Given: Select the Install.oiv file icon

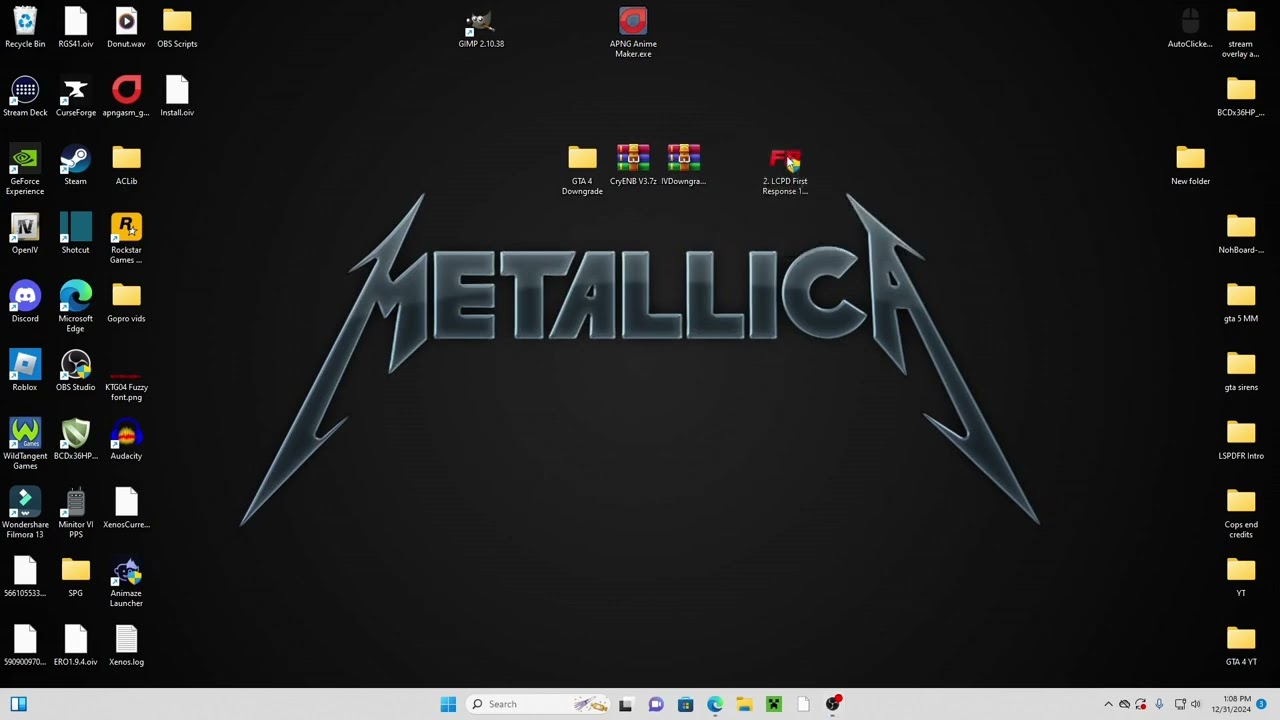Looking at the screenshot, I should [x=177, y=97].
